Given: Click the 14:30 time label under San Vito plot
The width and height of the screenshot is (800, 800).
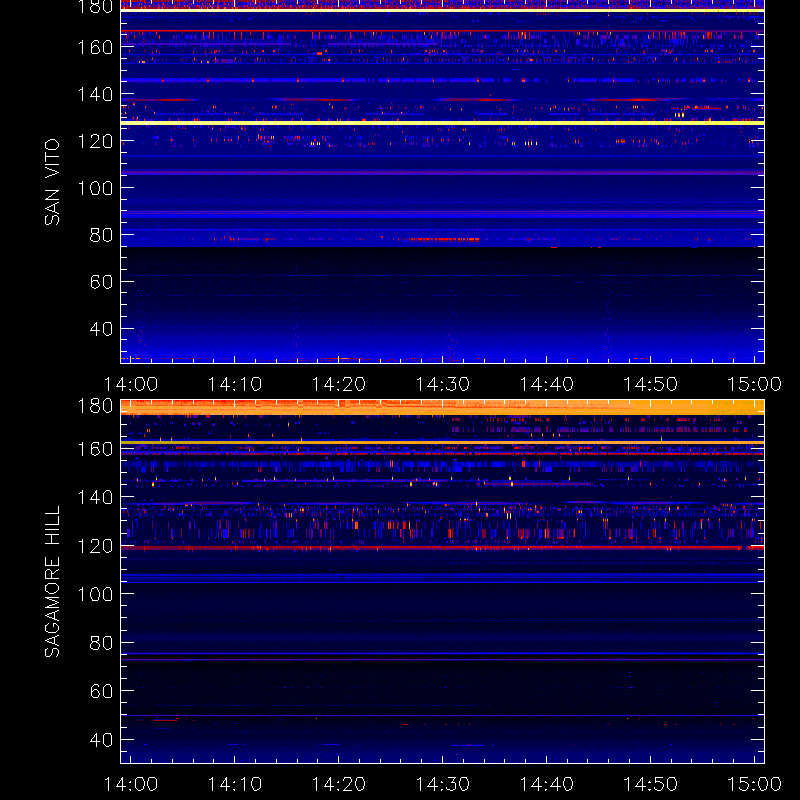Looking at the screenshot, I should click(x=442, y=384).
